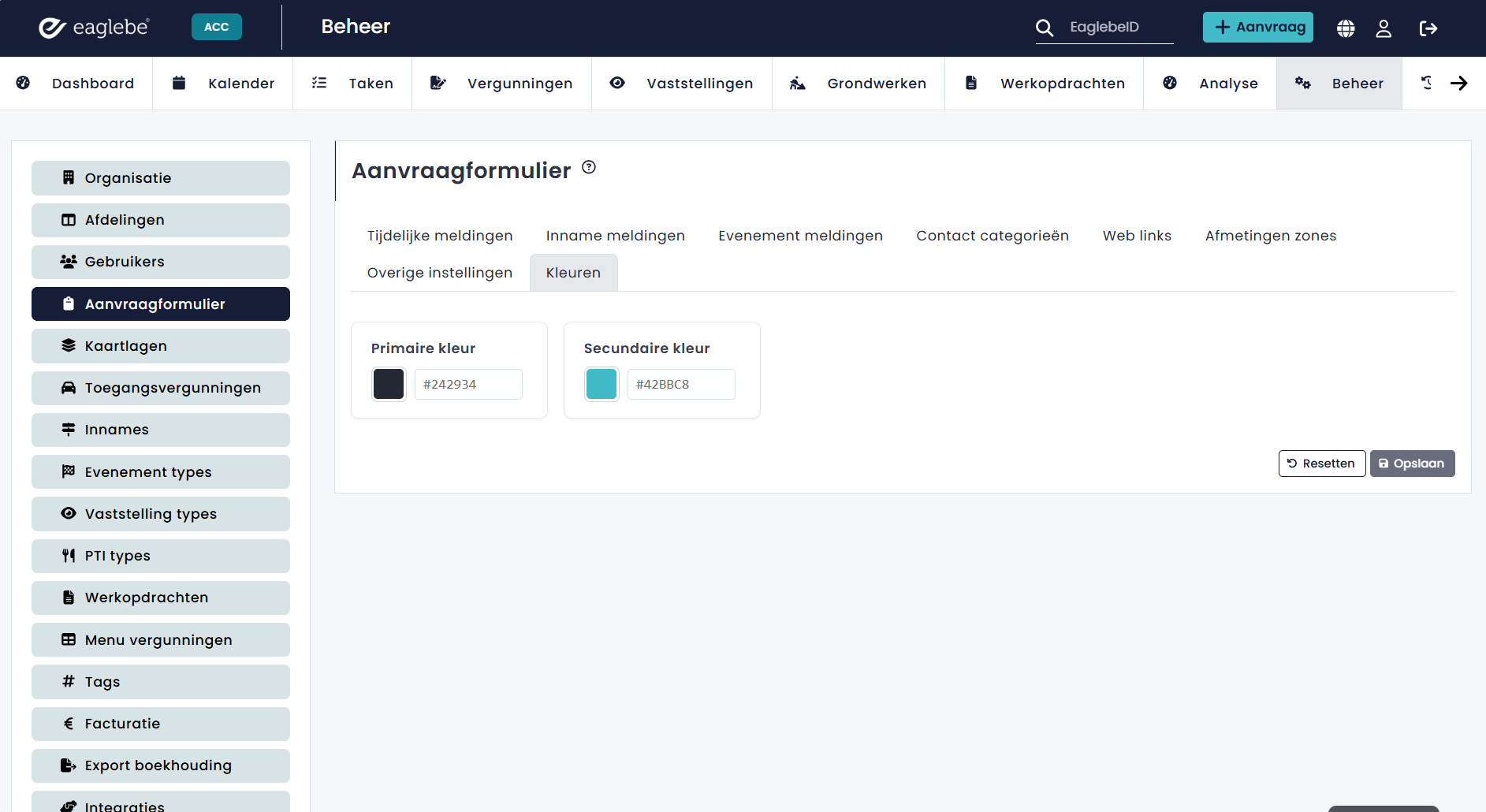Screen dimensions: 1486x812
Task: Click the Werkopdrachten document icon in top nav
Action: pyautogui.click(x=971, y=83)
